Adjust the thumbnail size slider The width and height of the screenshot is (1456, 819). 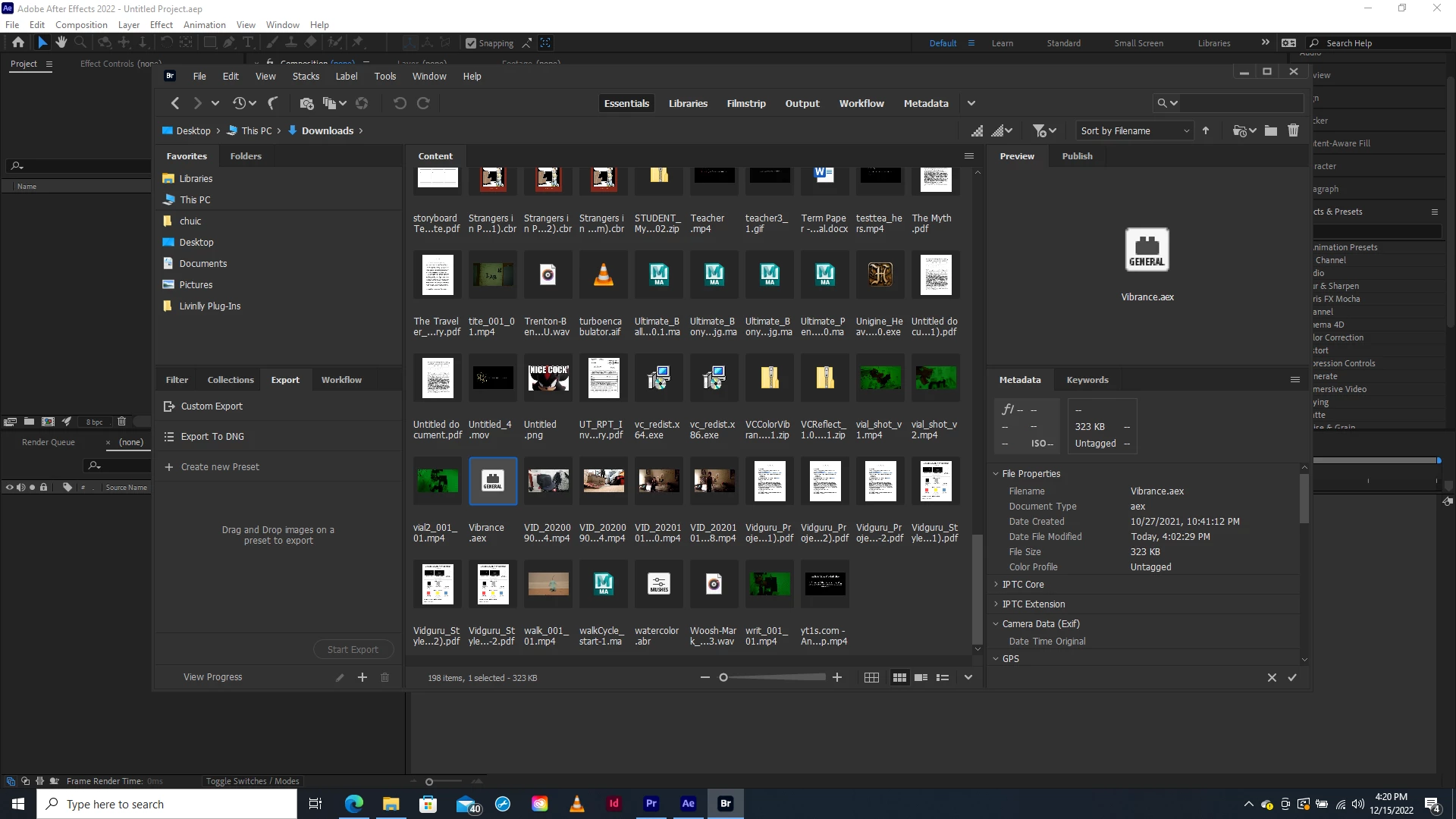(723, 678)
